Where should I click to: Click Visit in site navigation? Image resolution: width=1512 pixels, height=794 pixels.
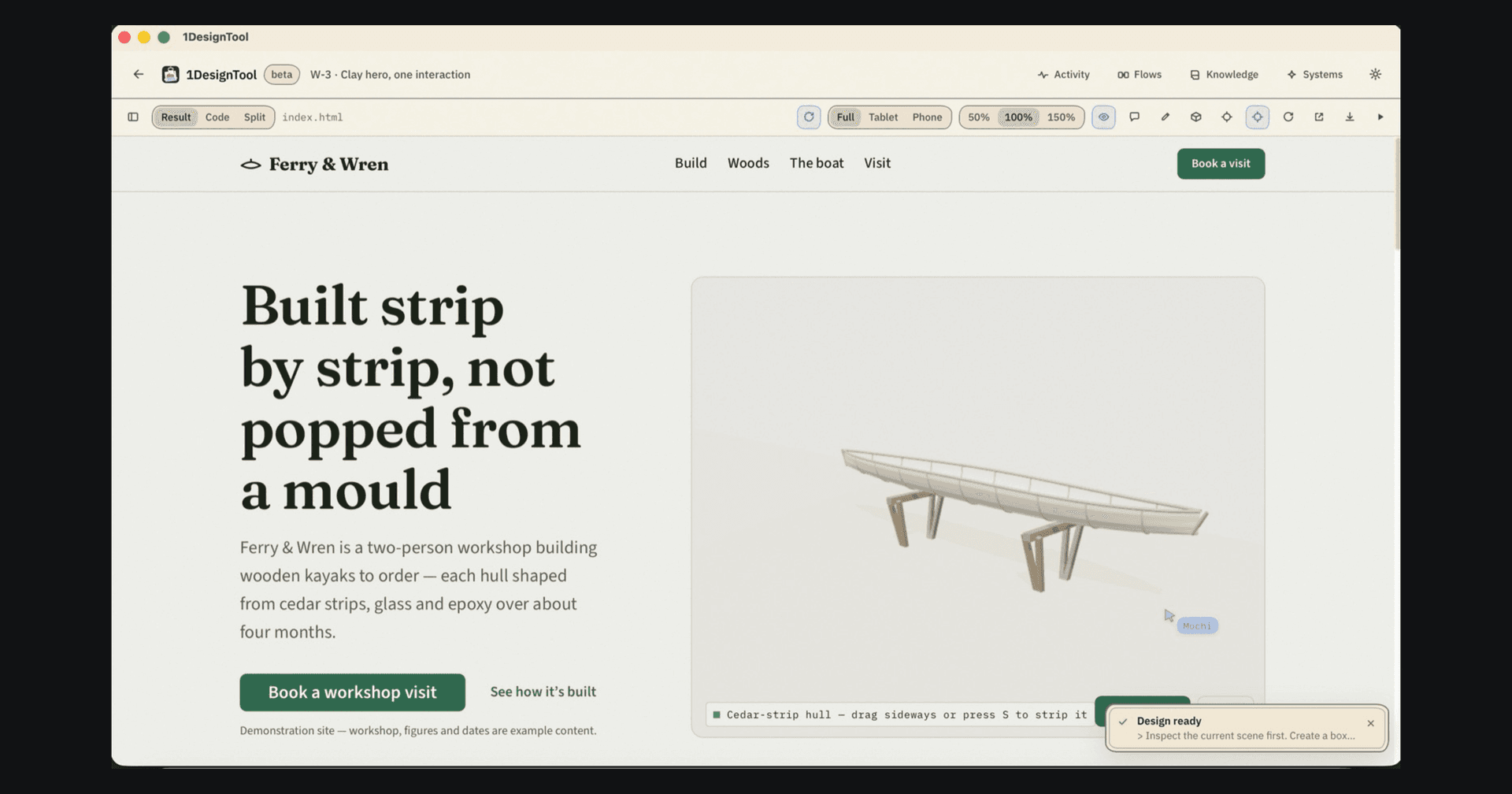point(877,163)
